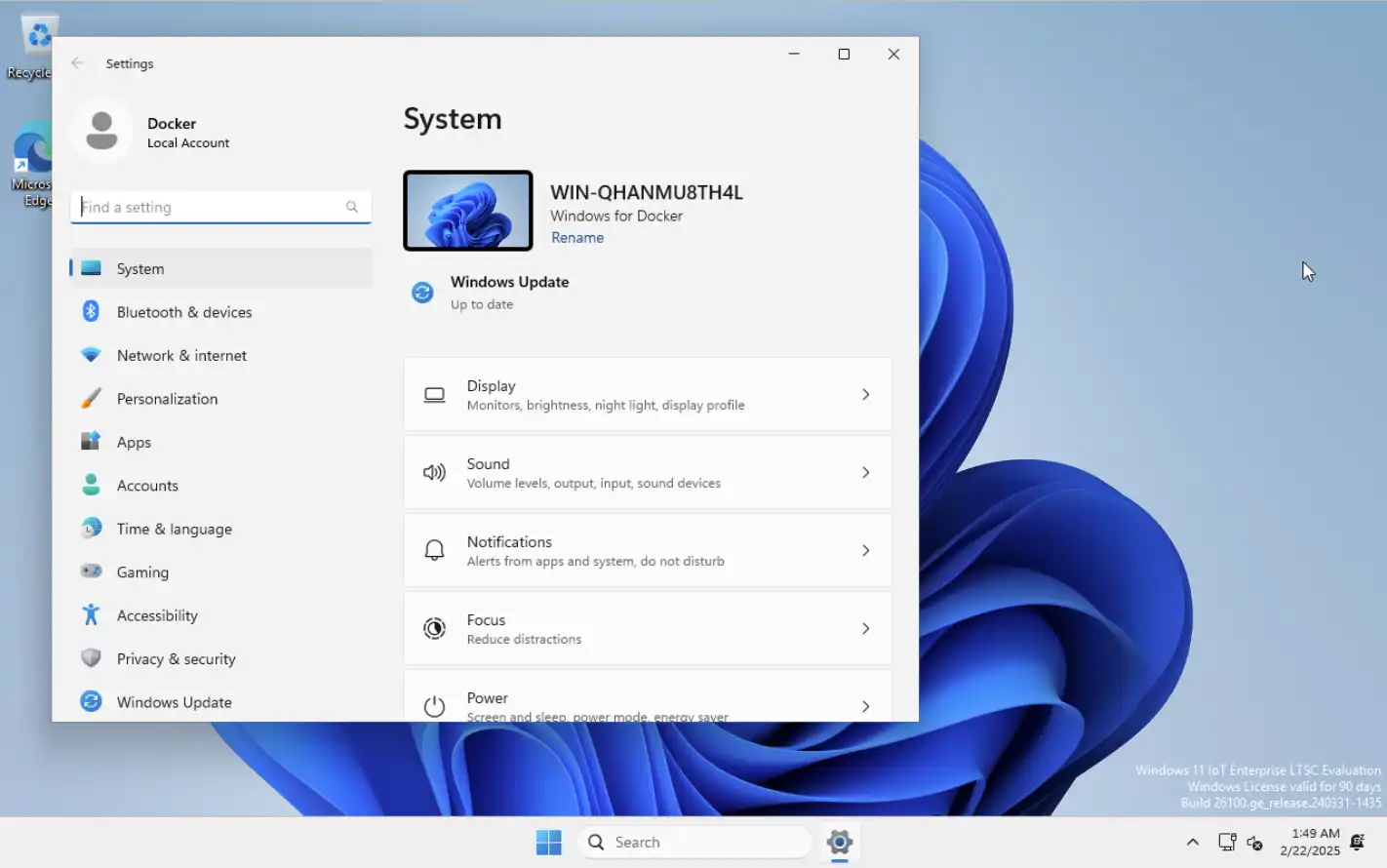Select Apps in the sidebar
The image size is (1387, 868).
(x=134, y=443)
